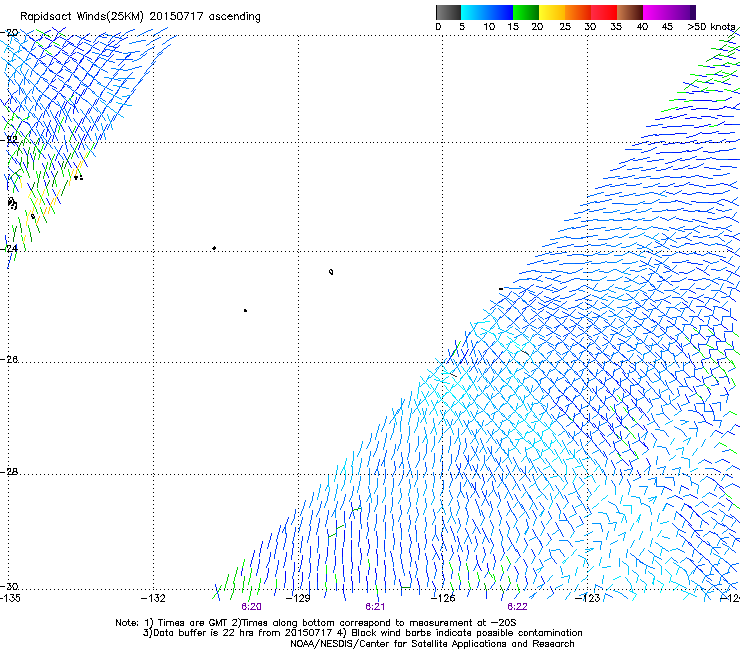Click the '-132' longitude axis label
Screen dimensions: 740x650
click(x=153, y=598)
